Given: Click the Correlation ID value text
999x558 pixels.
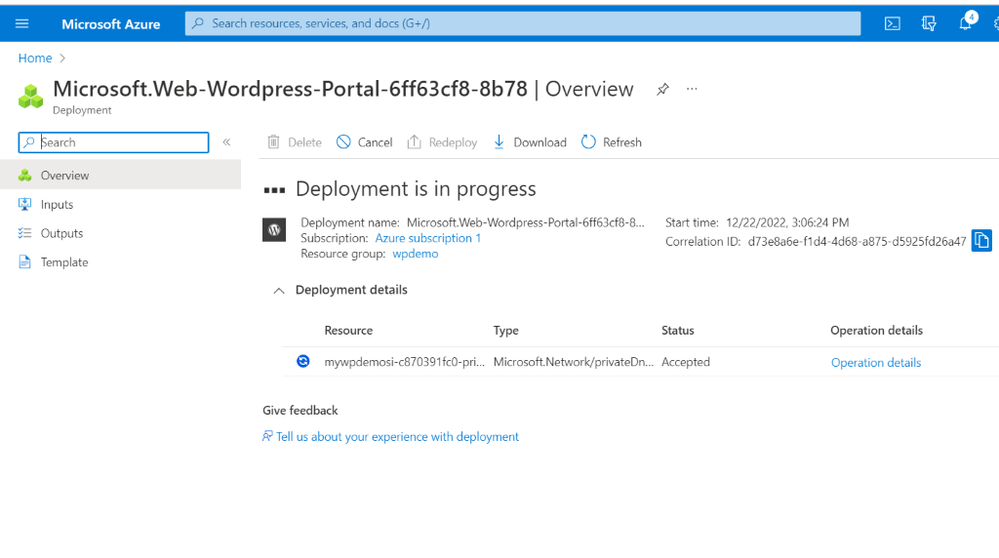Looking at the screenshot, I should pyautogui.click(x=857, y=241).
